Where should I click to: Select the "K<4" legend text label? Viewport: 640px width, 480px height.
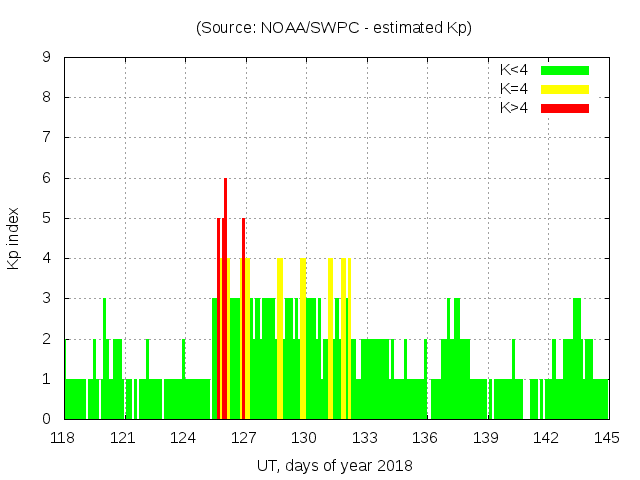(515, 70)
